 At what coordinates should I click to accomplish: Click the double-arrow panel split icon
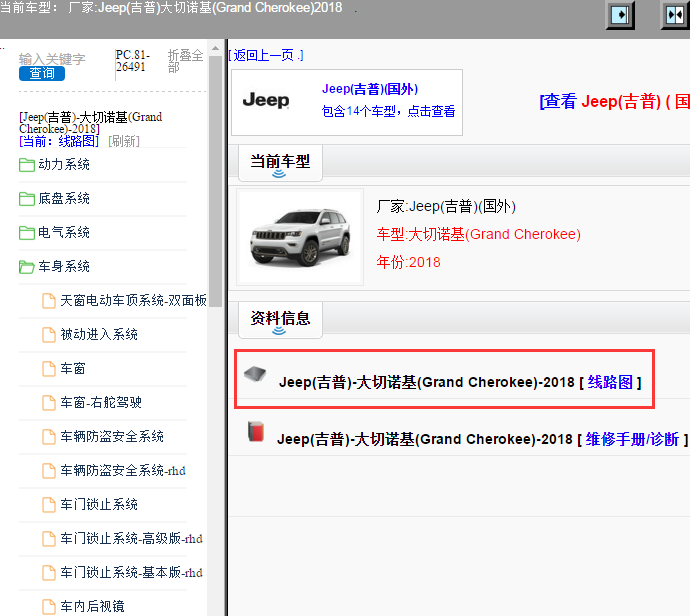[x=675, y=15]
